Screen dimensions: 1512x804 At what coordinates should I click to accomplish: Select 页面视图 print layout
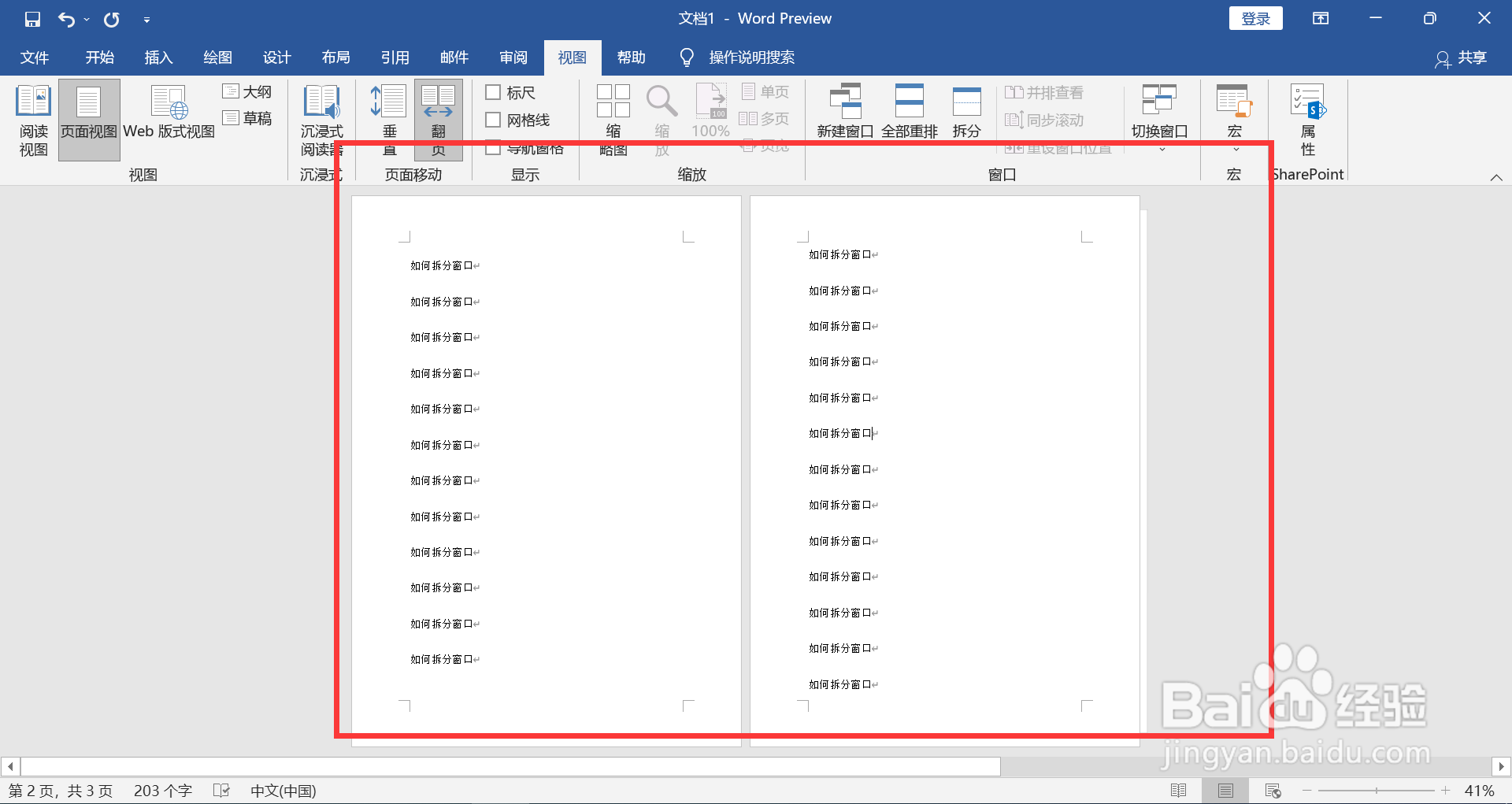pyautogui.click(x=89, y=120)
